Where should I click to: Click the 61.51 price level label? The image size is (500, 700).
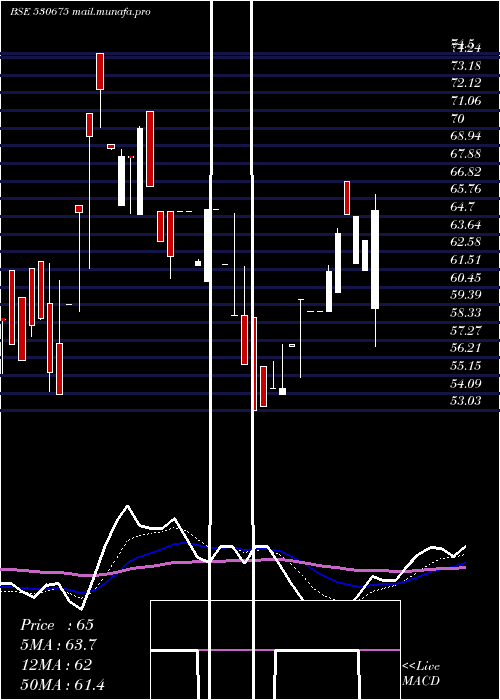pyautogui.click(x=466, y=260)
